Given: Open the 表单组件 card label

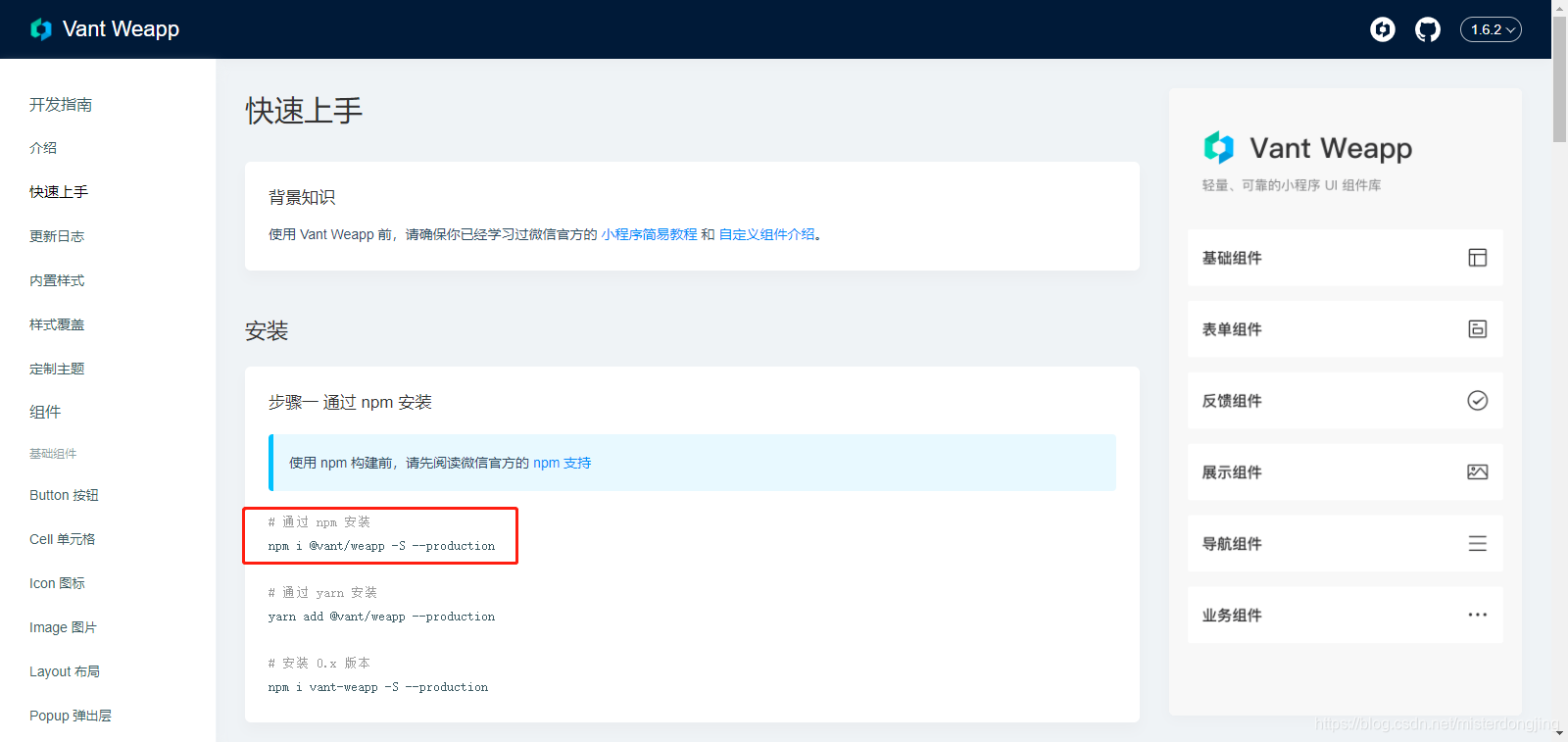Looking at the screenshot, I should [1232, 329].
